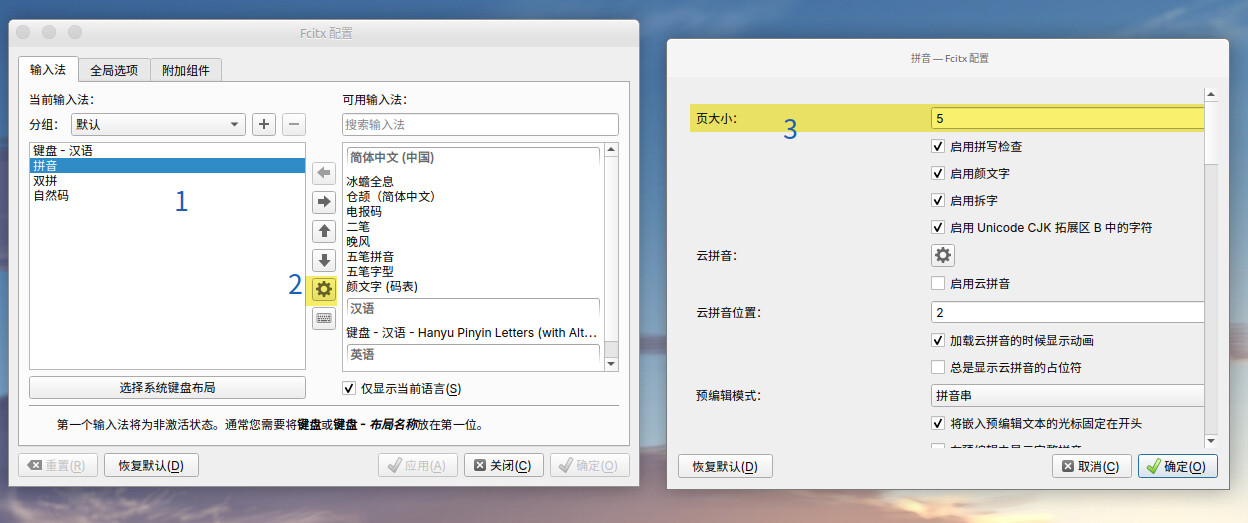This screenshot has width=1248, height=523.
Task: Click 取消 in 拼音 dialog
Action: (1092, 466)
